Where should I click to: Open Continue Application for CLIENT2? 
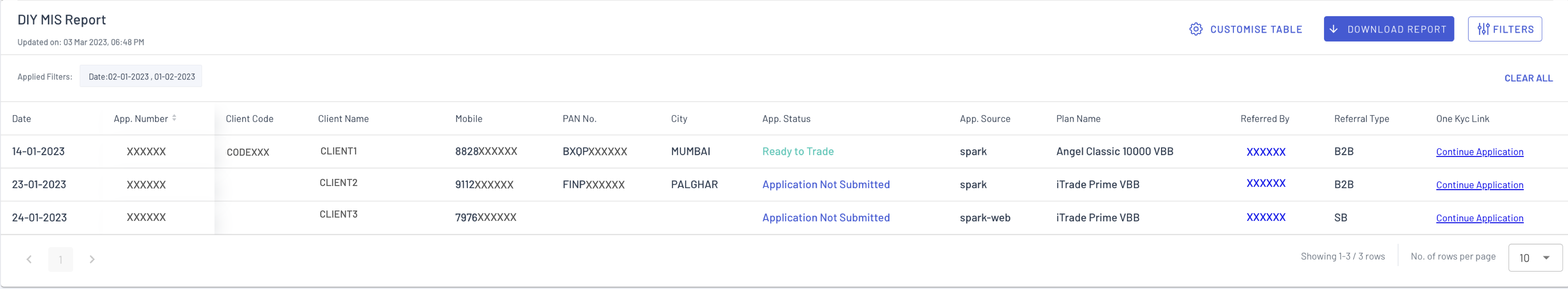click(x=1479, y=185)
